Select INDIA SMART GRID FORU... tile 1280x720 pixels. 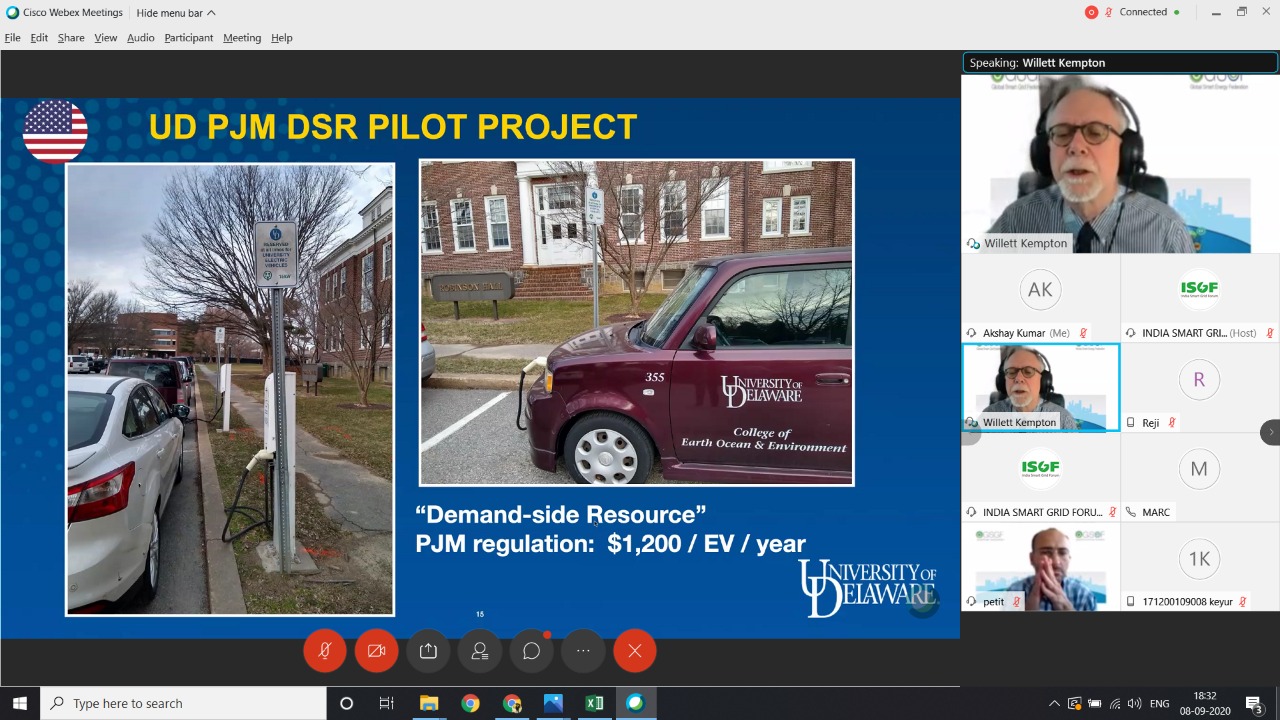1040,477
